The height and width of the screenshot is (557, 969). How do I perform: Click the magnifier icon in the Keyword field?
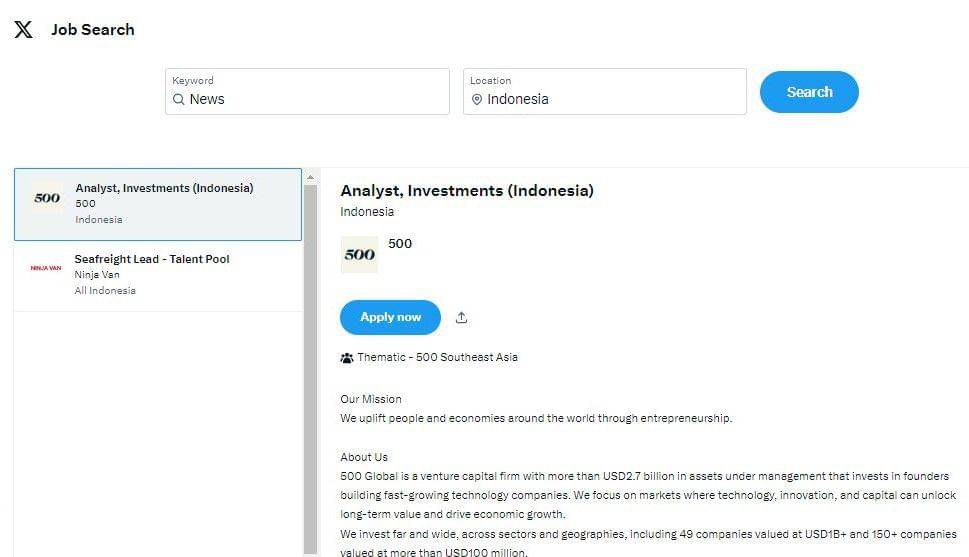179,99
